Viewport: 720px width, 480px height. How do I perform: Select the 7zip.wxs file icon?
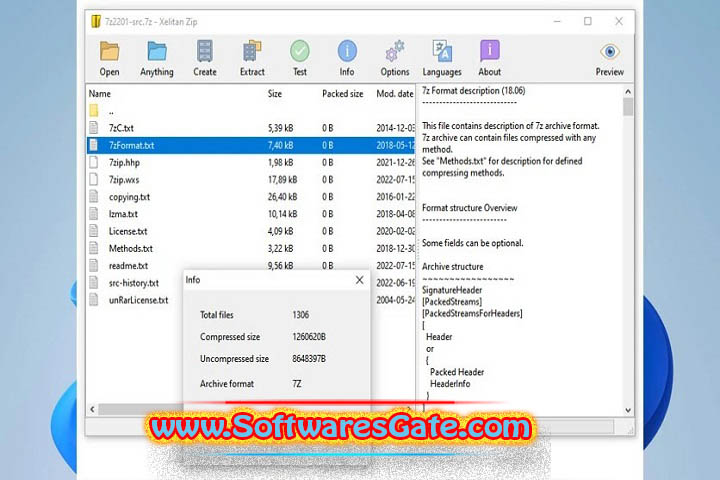94,179
